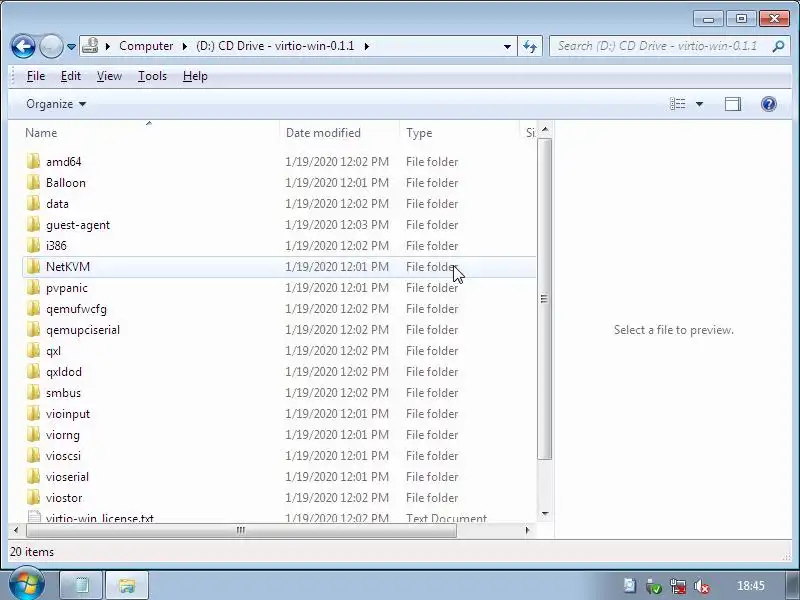The height and width of the screenshot is (600, 800).
Task: Click the 18:45 taskbar clock
Action: (751, 586)
